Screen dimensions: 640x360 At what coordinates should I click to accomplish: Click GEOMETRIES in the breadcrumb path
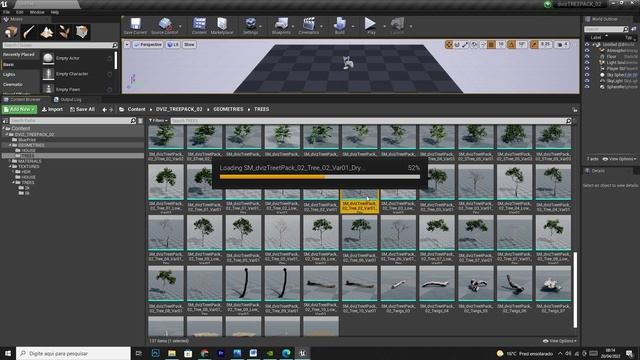pyautogui.click(x=228, y=109)
